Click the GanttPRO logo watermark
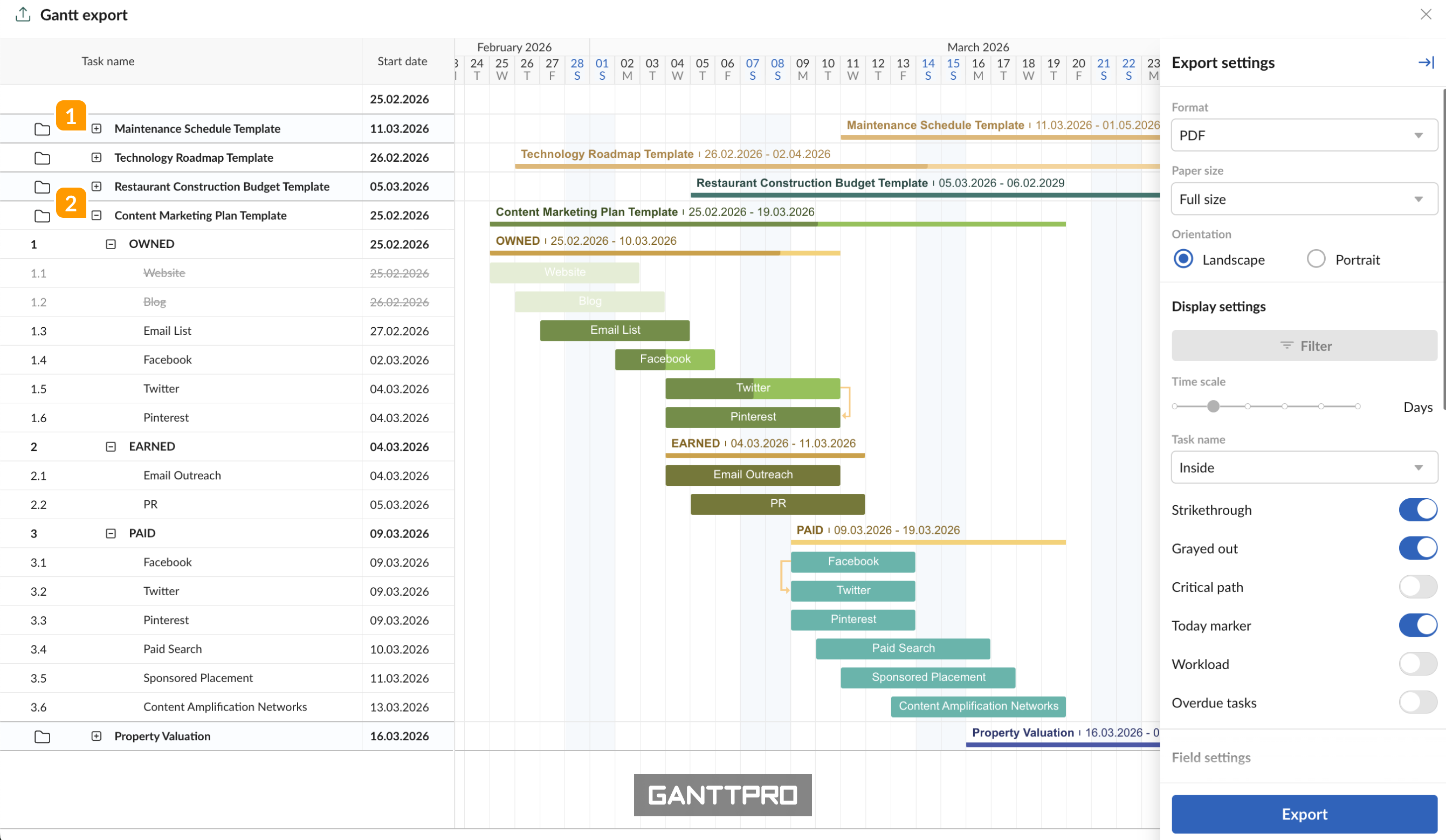Image resolution: width=1446 pixels, height=840 pixels. pos(722,795)
